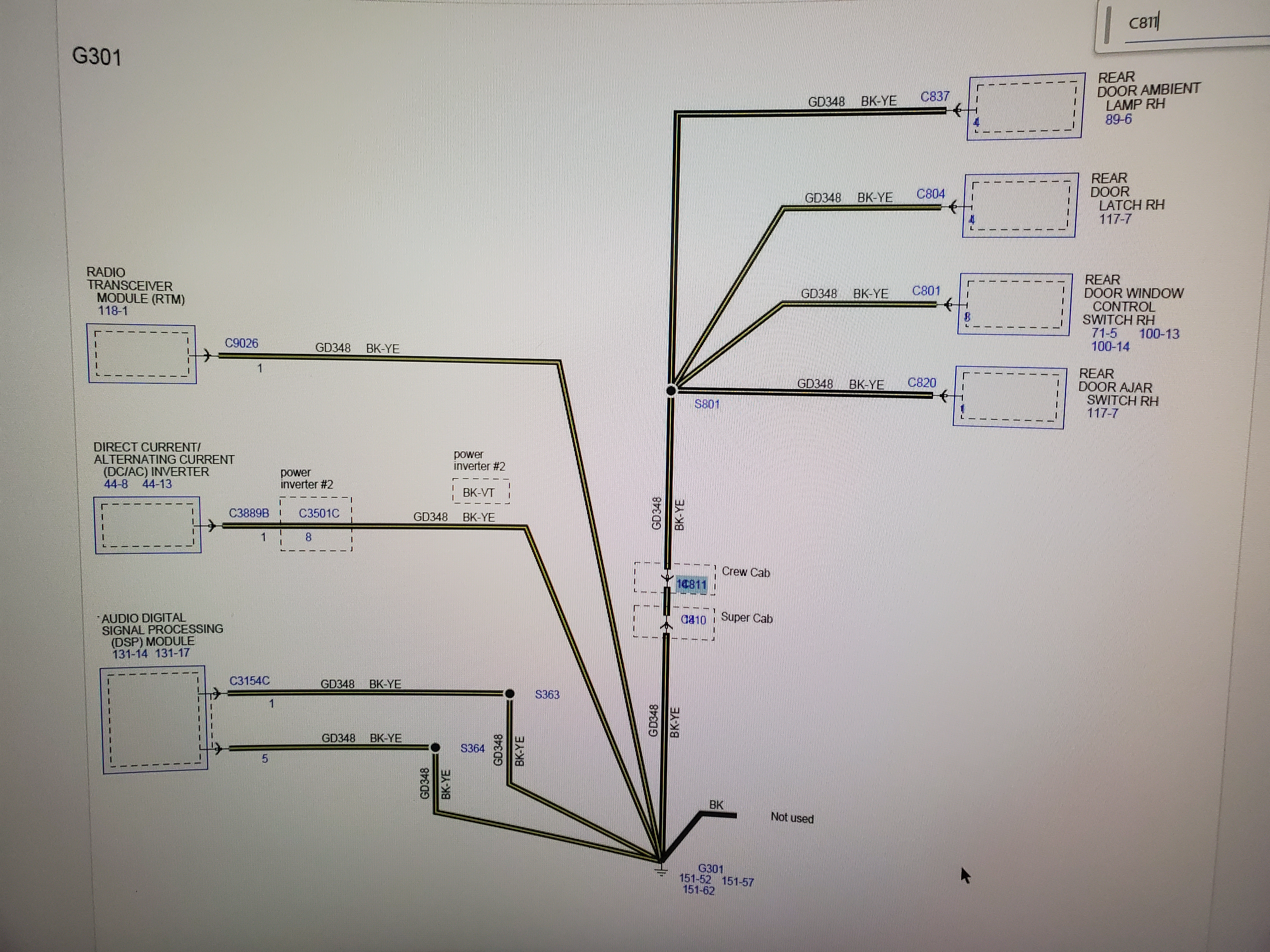Open page reference 118-1 under RTM
Screen dimensions: 1270x952
tap(112, 310)
